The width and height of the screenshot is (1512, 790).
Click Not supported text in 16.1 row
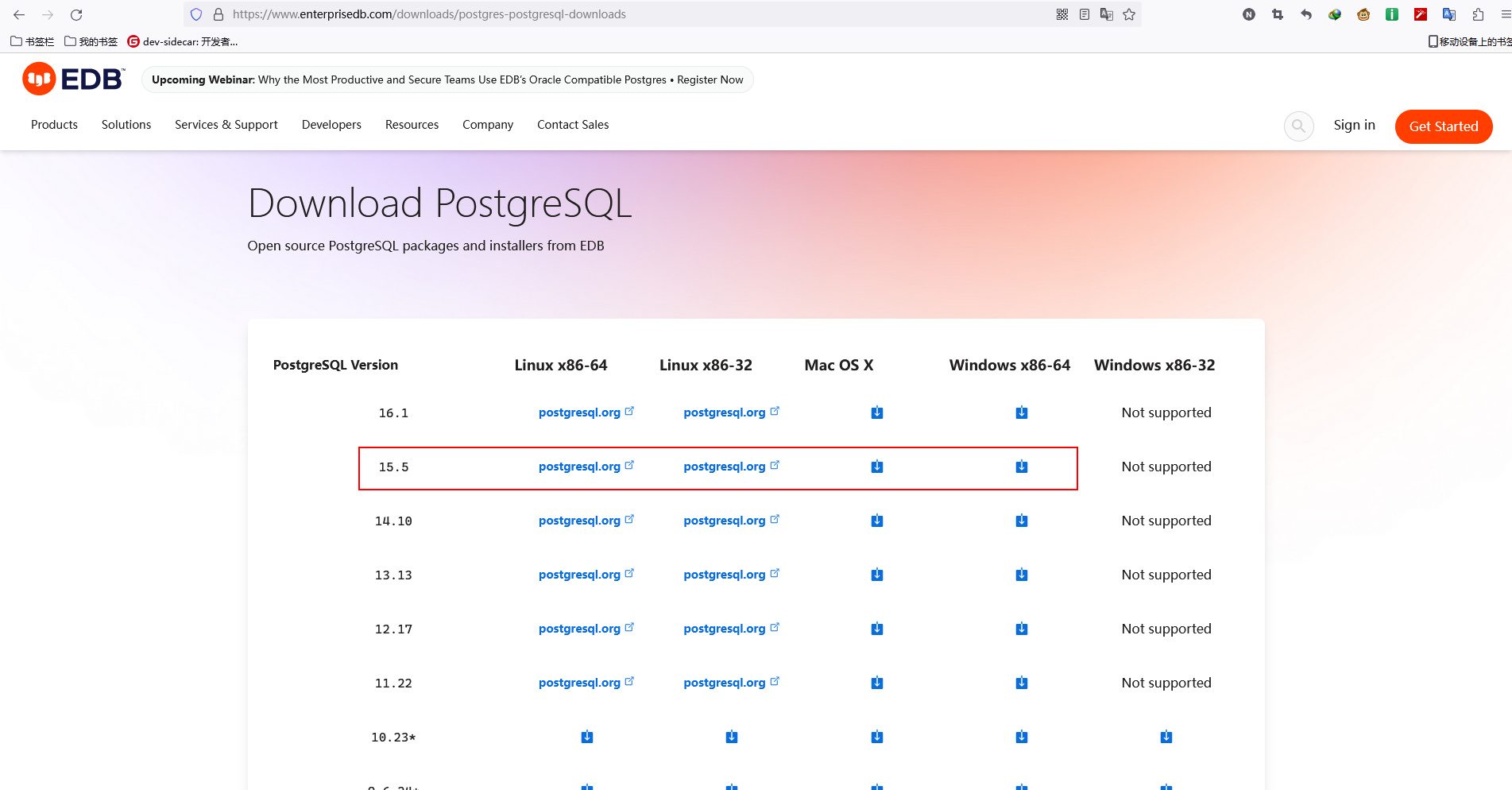[x=1166, y=412]
